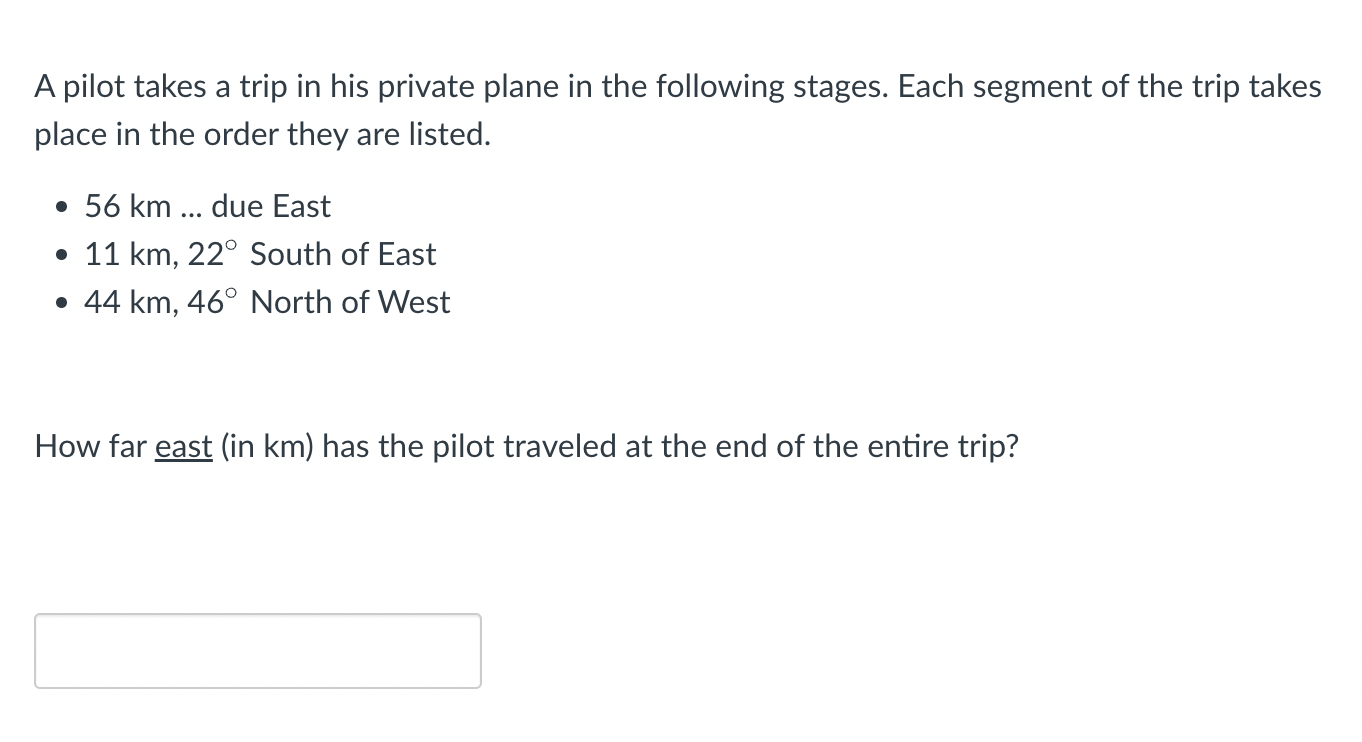1362x742 pixels.
Task: Select the text 11 km, 22° South of East
Action: [x=260, y=255]
